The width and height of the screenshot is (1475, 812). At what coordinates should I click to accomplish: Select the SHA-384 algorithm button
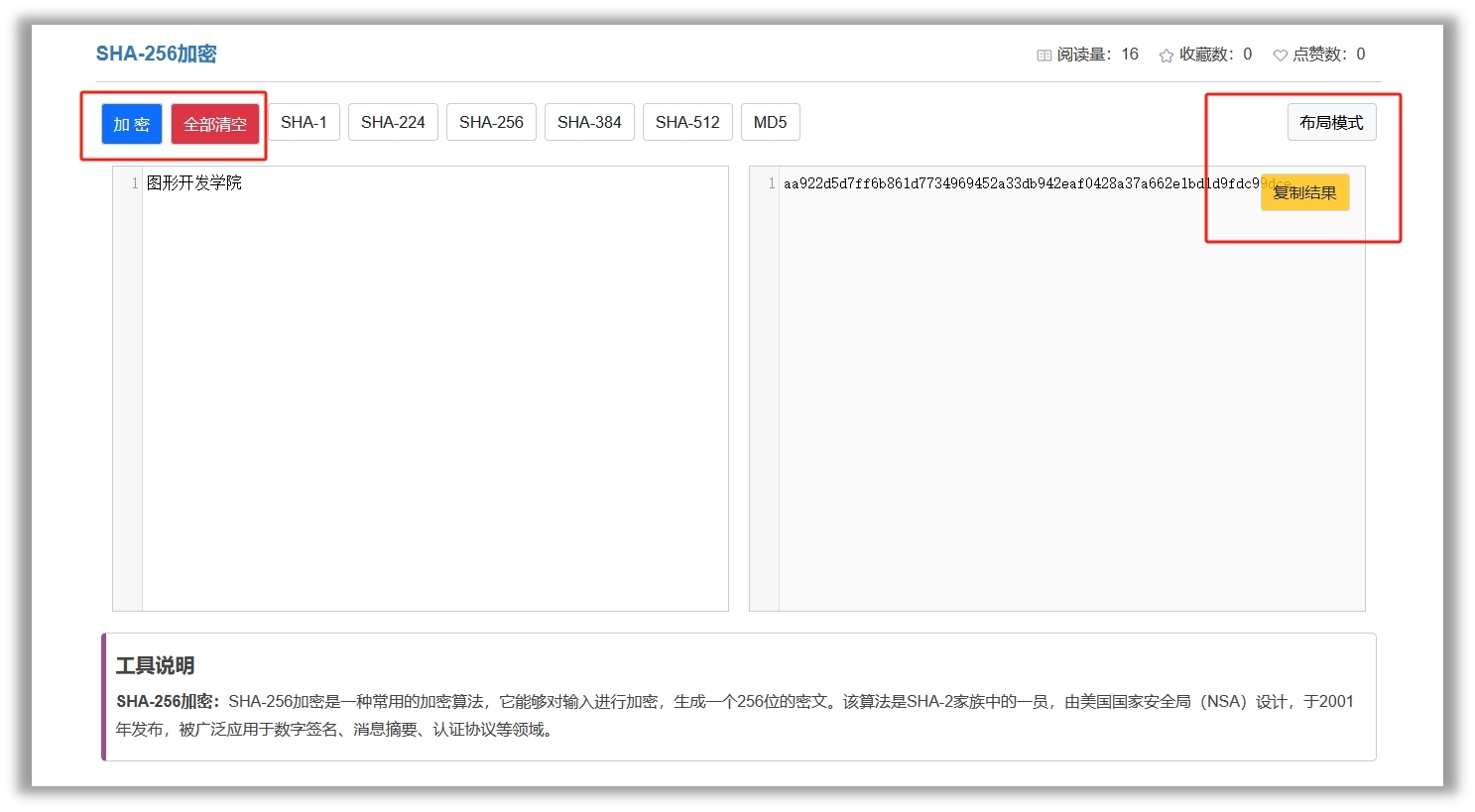tap(589, 122)
